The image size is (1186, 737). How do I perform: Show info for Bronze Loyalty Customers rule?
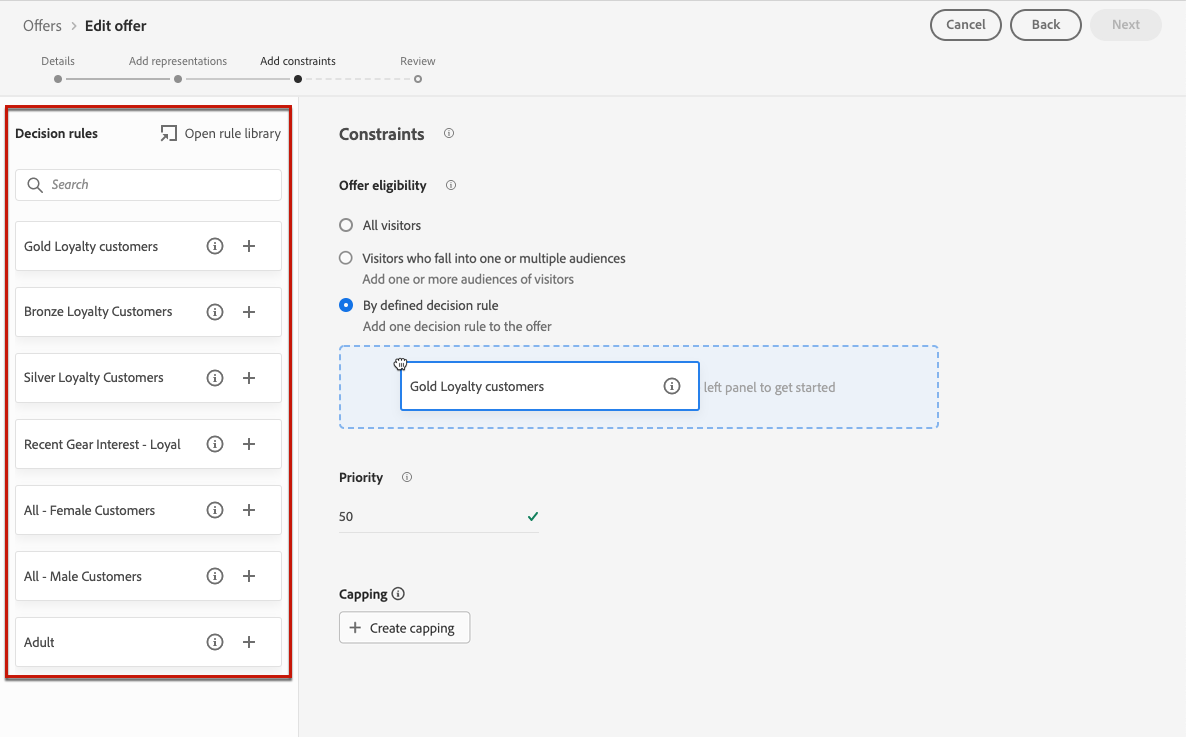214,312
